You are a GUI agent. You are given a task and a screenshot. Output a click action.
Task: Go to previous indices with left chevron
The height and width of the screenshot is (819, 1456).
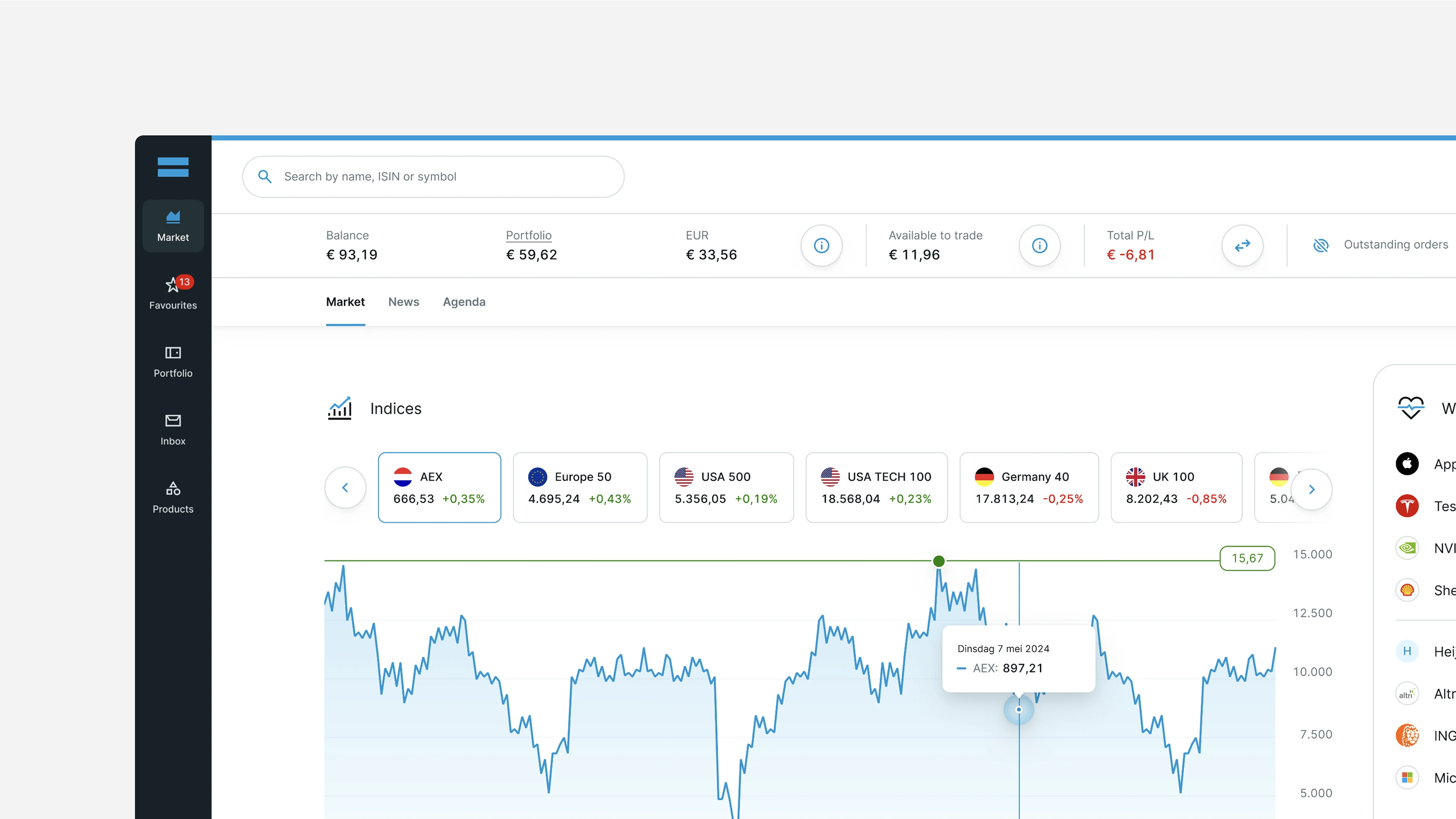(345, 488)
